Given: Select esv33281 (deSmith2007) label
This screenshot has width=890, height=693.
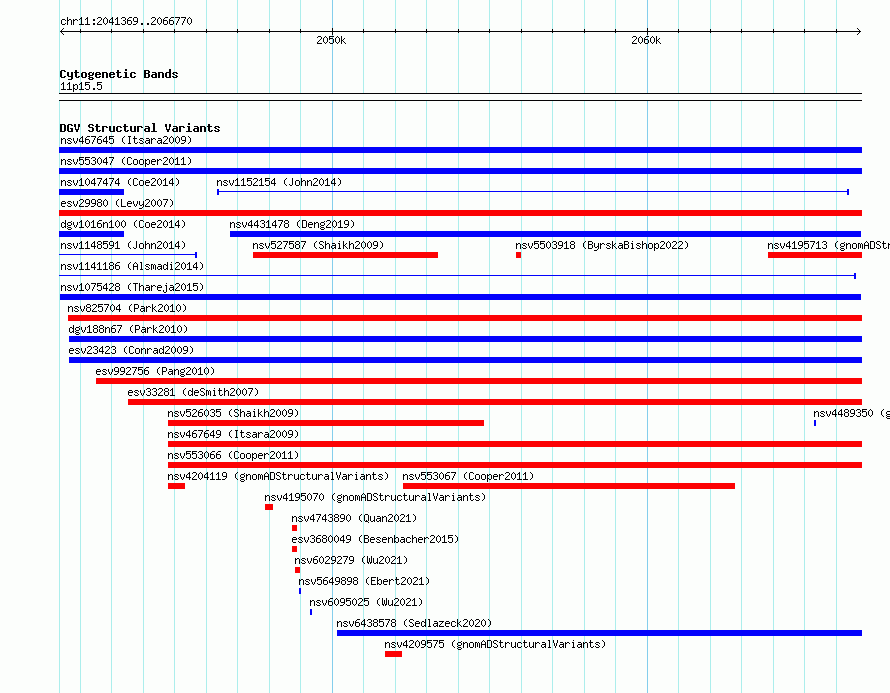Looking at the screenshot, I should pyautogui.click(x=193, y=392).
